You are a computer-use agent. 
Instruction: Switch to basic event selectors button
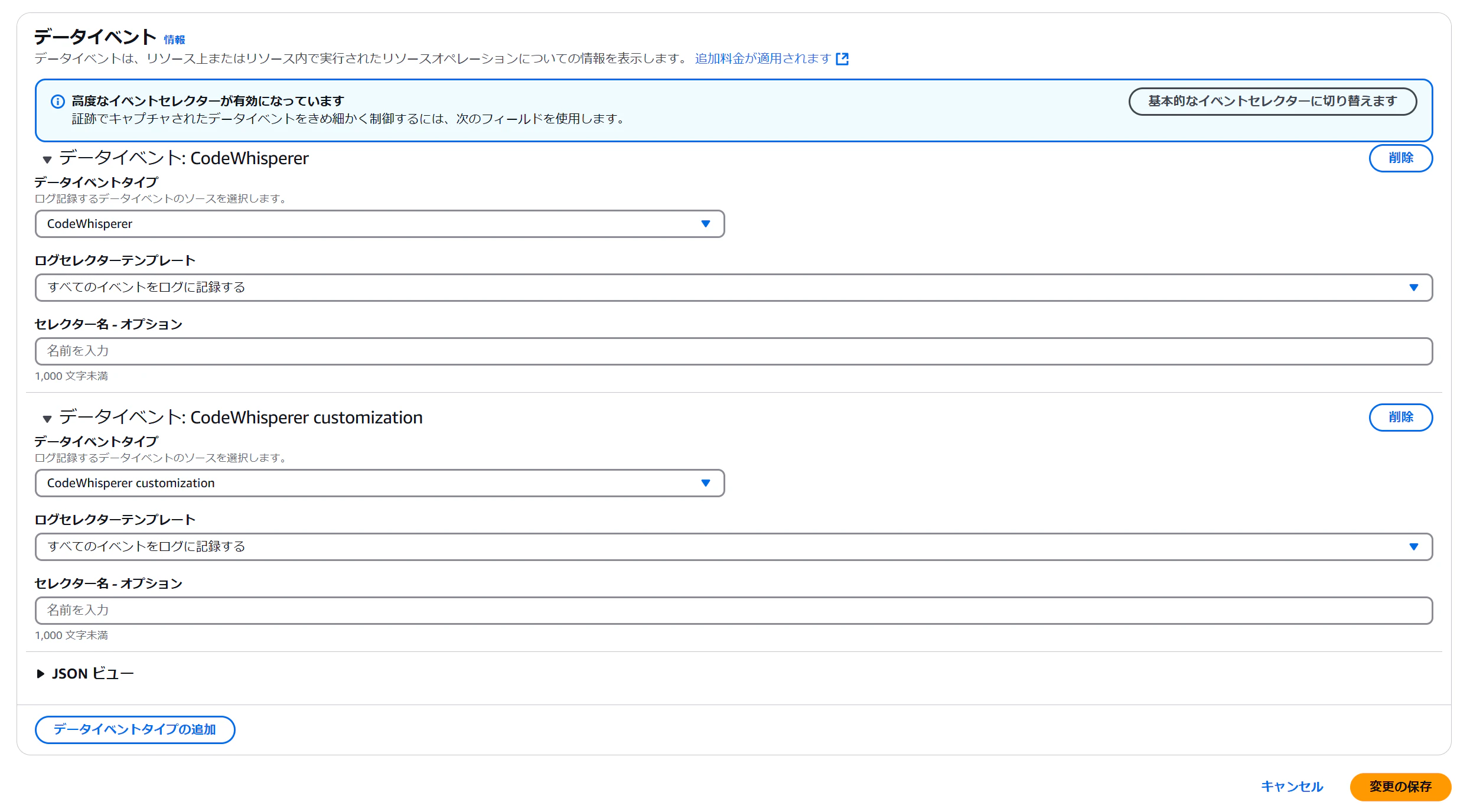[1272, 101]
